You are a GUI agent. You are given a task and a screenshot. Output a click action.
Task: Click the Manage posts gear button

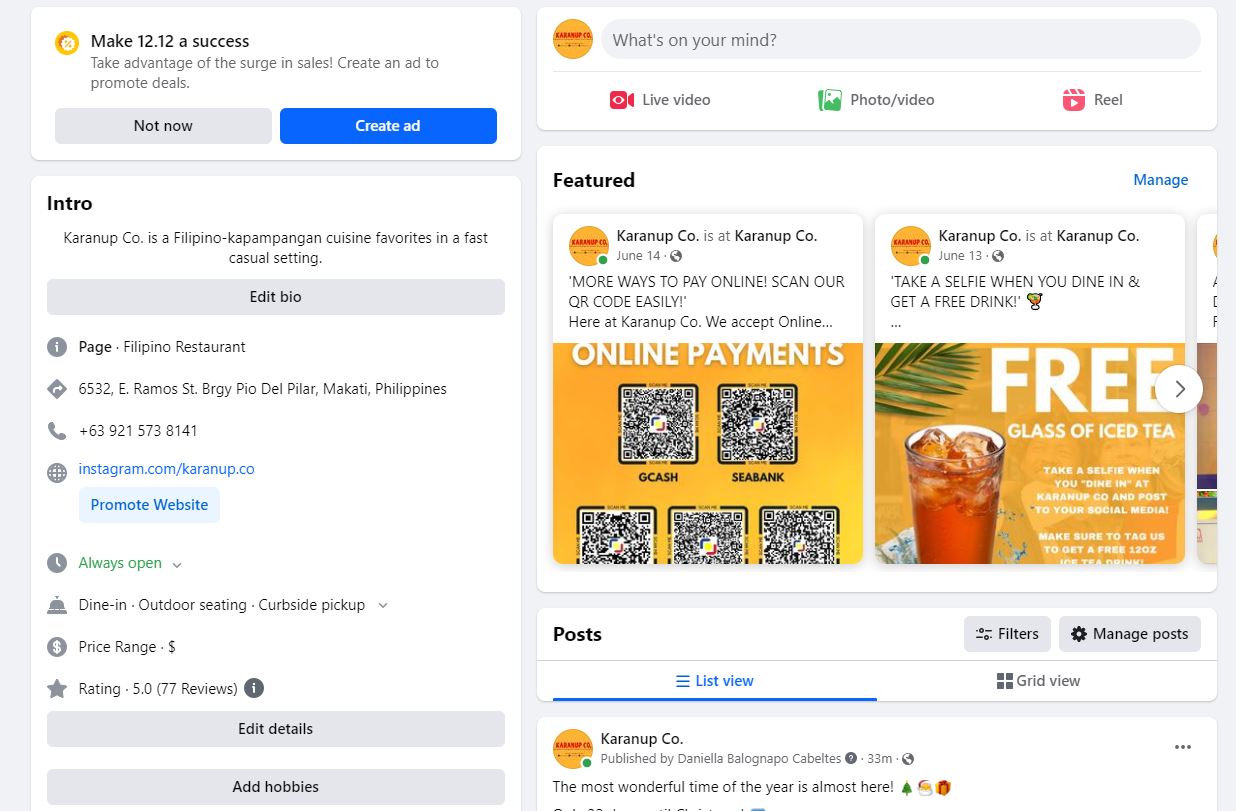[x=1129, y=634]
